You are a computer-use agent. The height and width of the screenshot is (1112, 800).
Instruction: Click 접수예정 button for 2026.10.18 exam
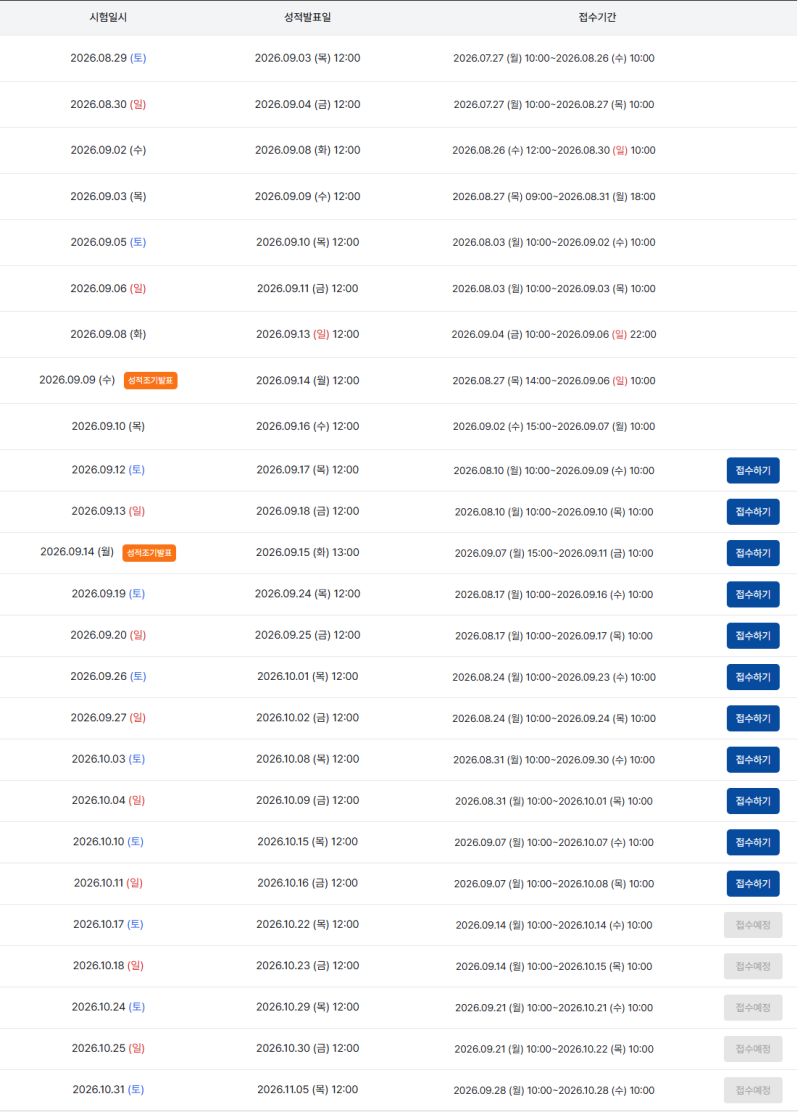pos(752,966)
